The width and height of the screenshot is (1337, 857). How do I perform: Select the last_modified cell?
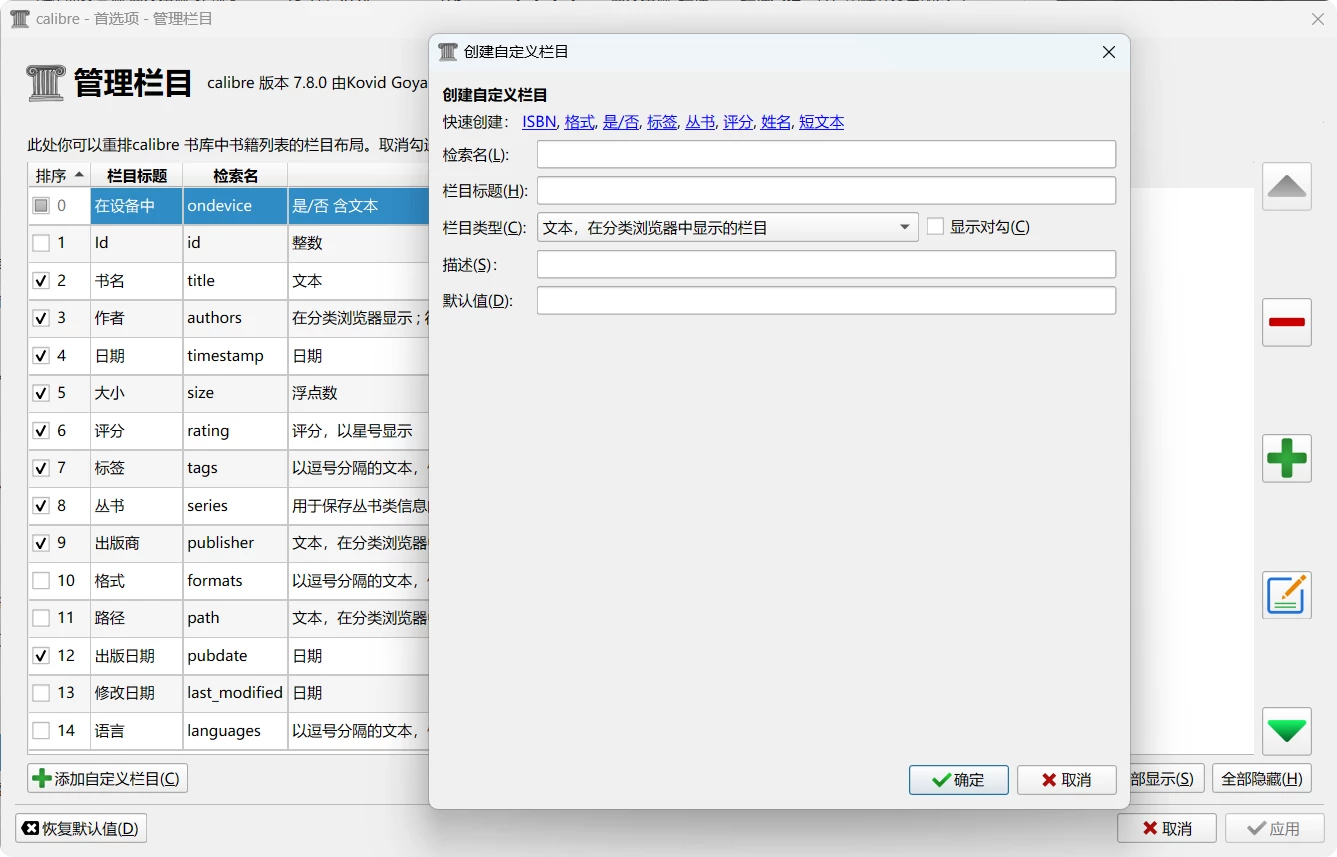(235, 693)
